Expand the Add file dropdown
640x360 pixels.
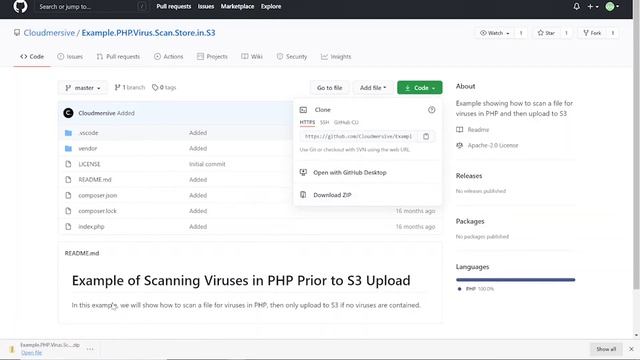point(373,88)
